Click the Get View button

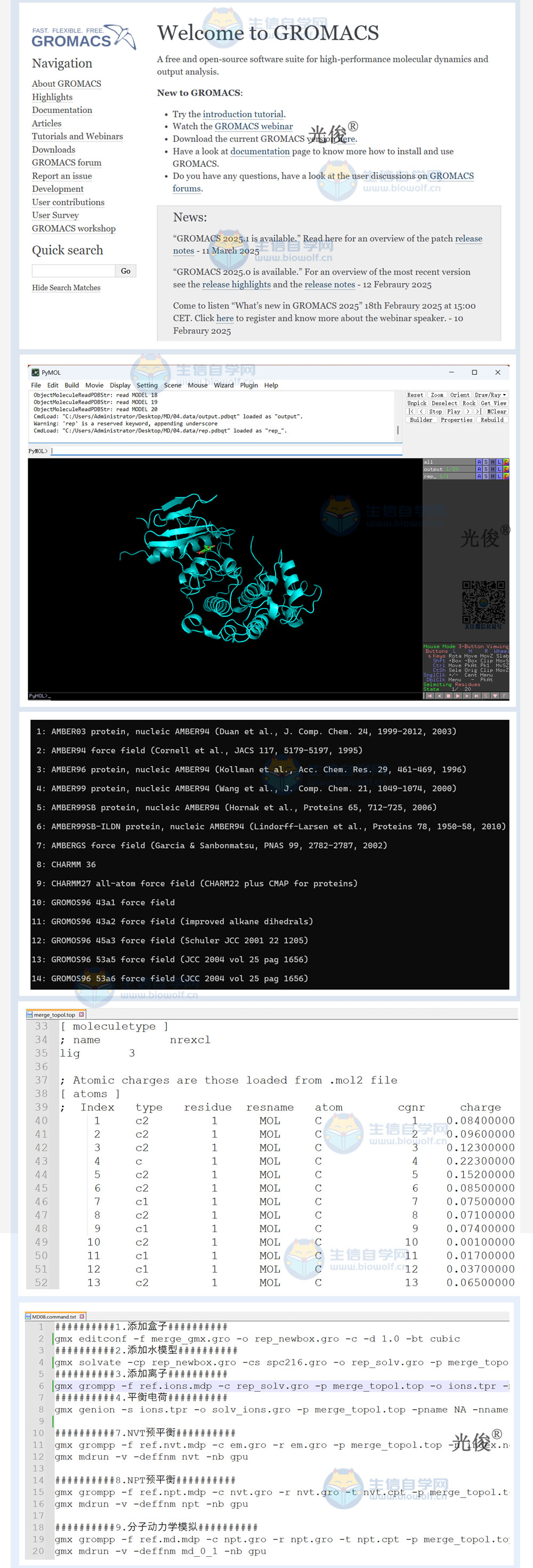tap(494, 403)
